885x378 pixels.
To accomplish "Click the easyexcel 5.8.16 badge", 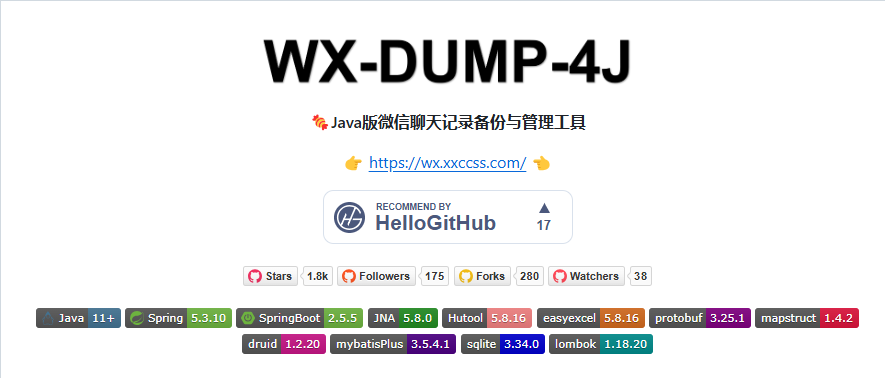I will 590,318.
